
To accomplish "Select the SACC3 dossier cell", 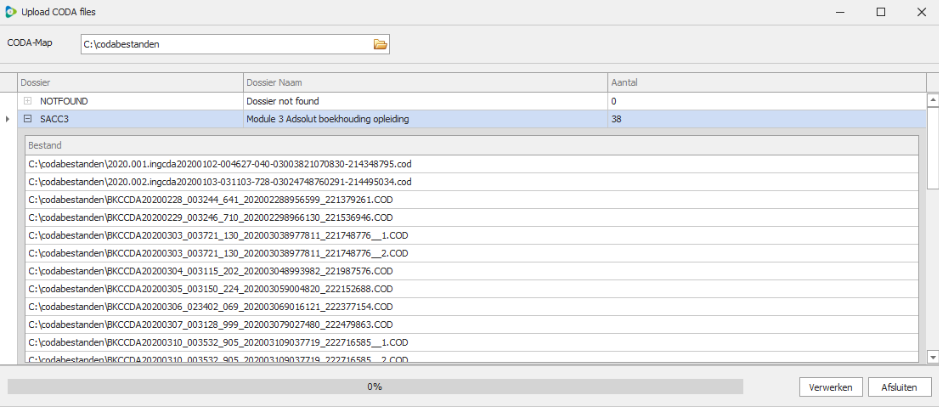I will click(131, 119).
